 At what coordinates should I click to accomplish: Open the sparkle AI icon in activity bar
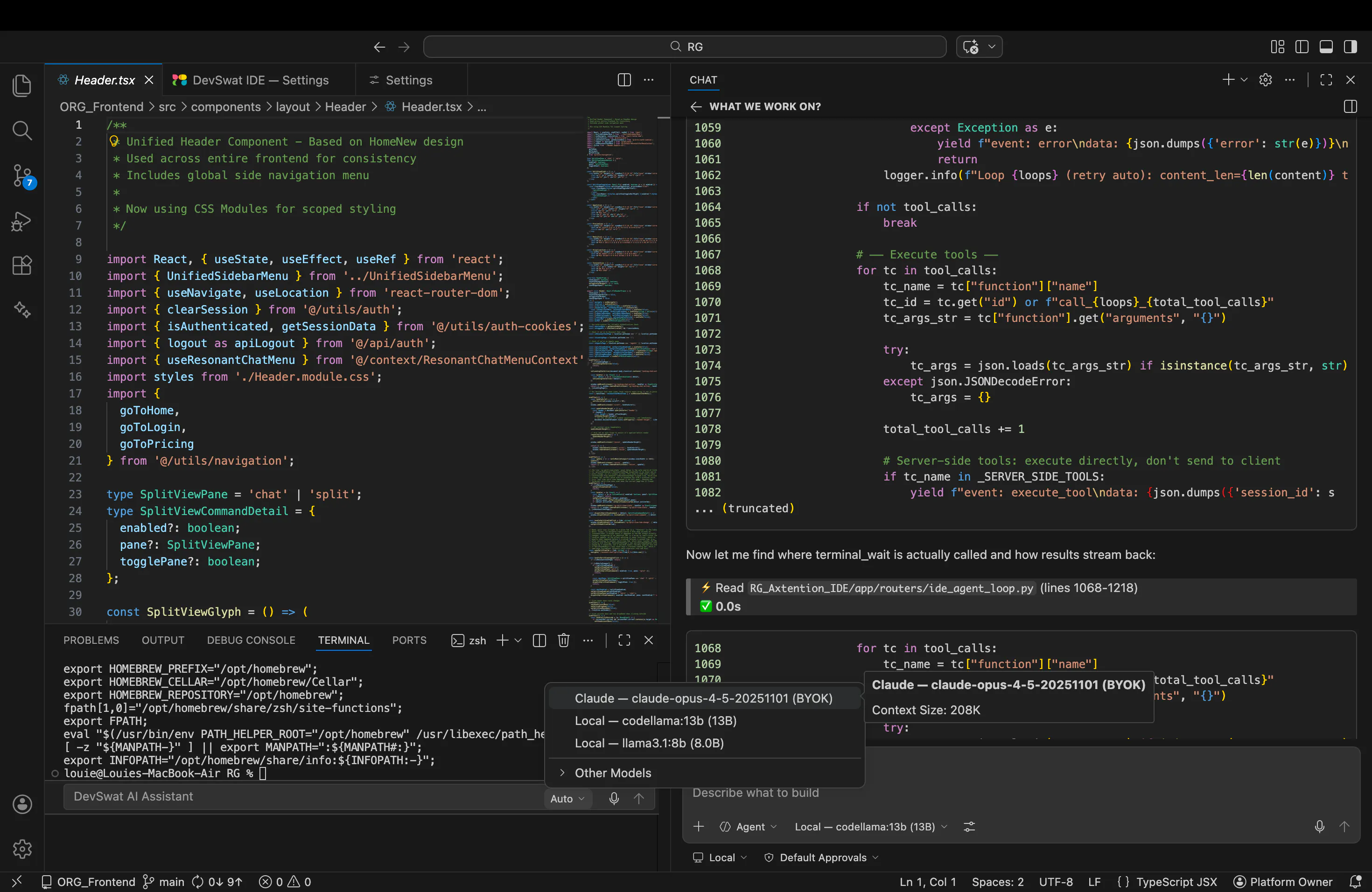(22, 310)
